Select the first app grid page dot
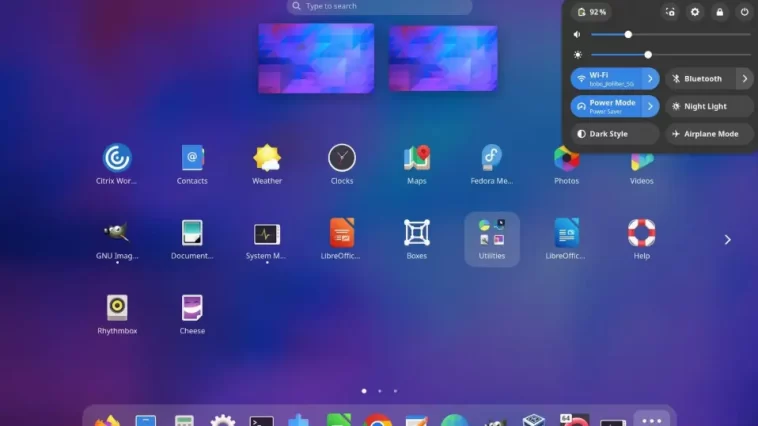The height and width of the screenshot is (426, 758). (364, 391)
